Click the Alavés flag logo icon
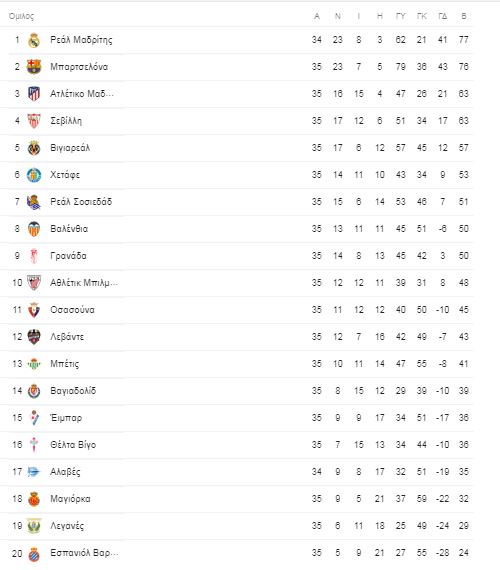This screenshot has height=570, width=500. pos(34,472)
